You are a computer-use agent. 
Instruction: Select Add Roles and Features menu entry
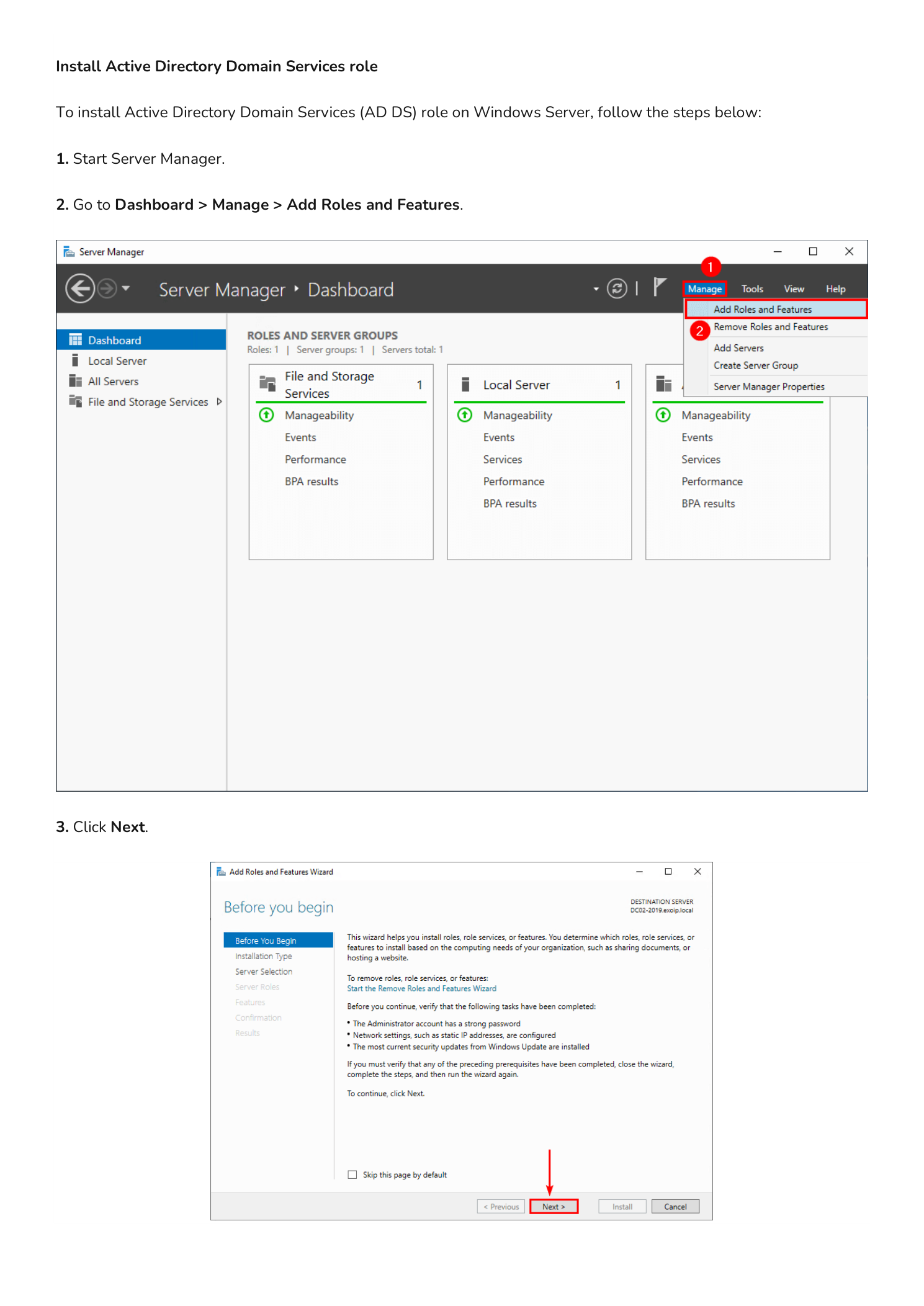(x=776, y=309)
